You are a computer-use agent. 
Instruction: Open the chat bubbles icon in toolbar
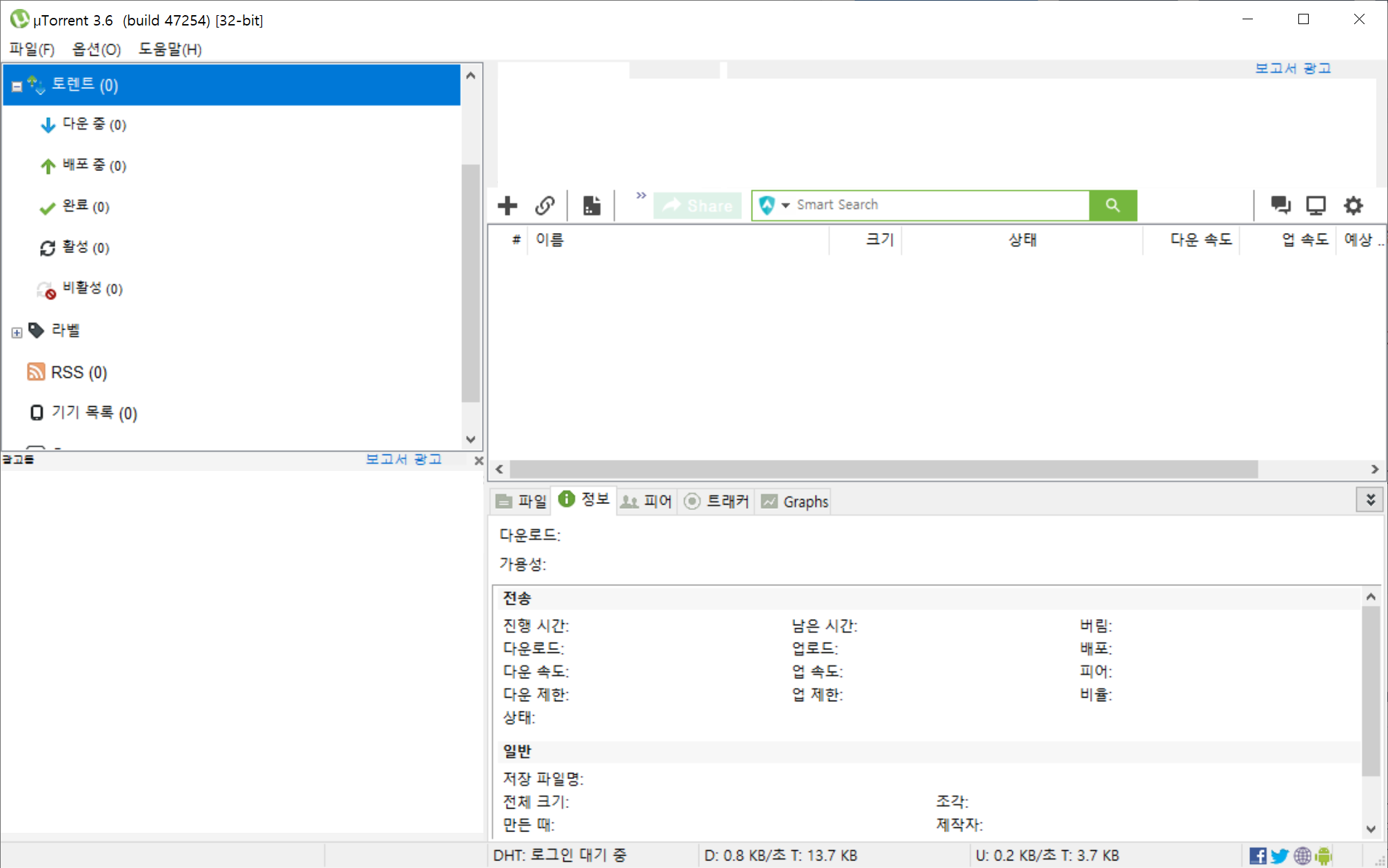(1280, 205)
